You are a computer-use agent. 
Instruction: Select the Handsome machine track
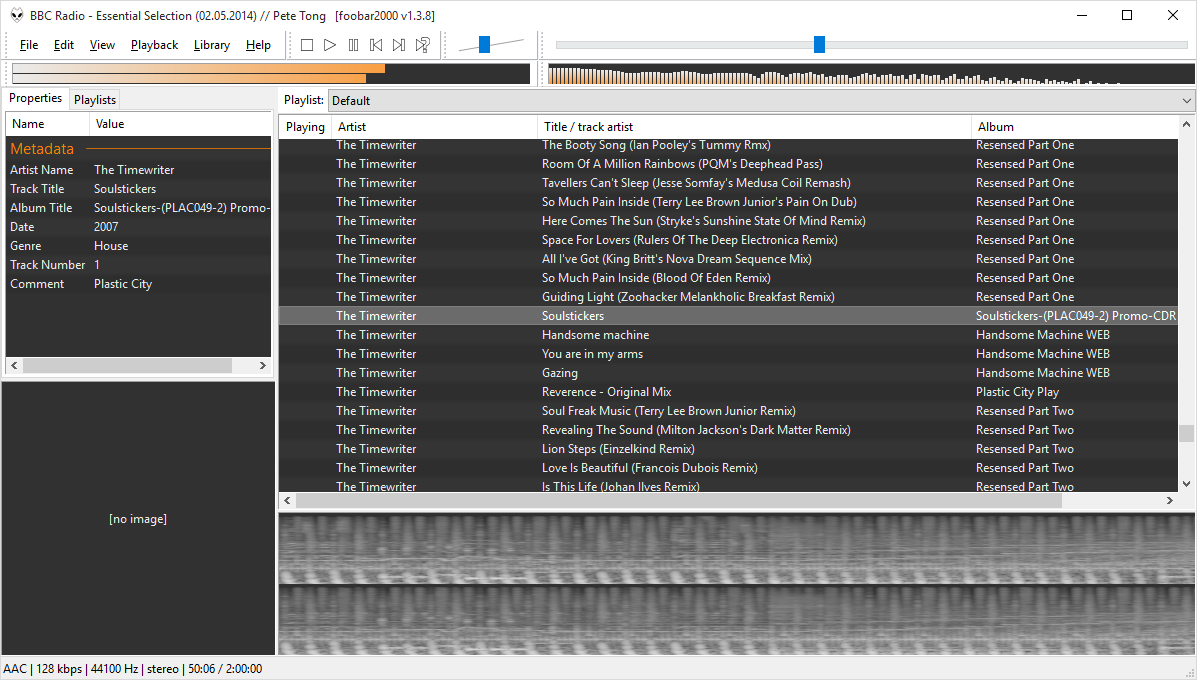[x=728, y=335]
